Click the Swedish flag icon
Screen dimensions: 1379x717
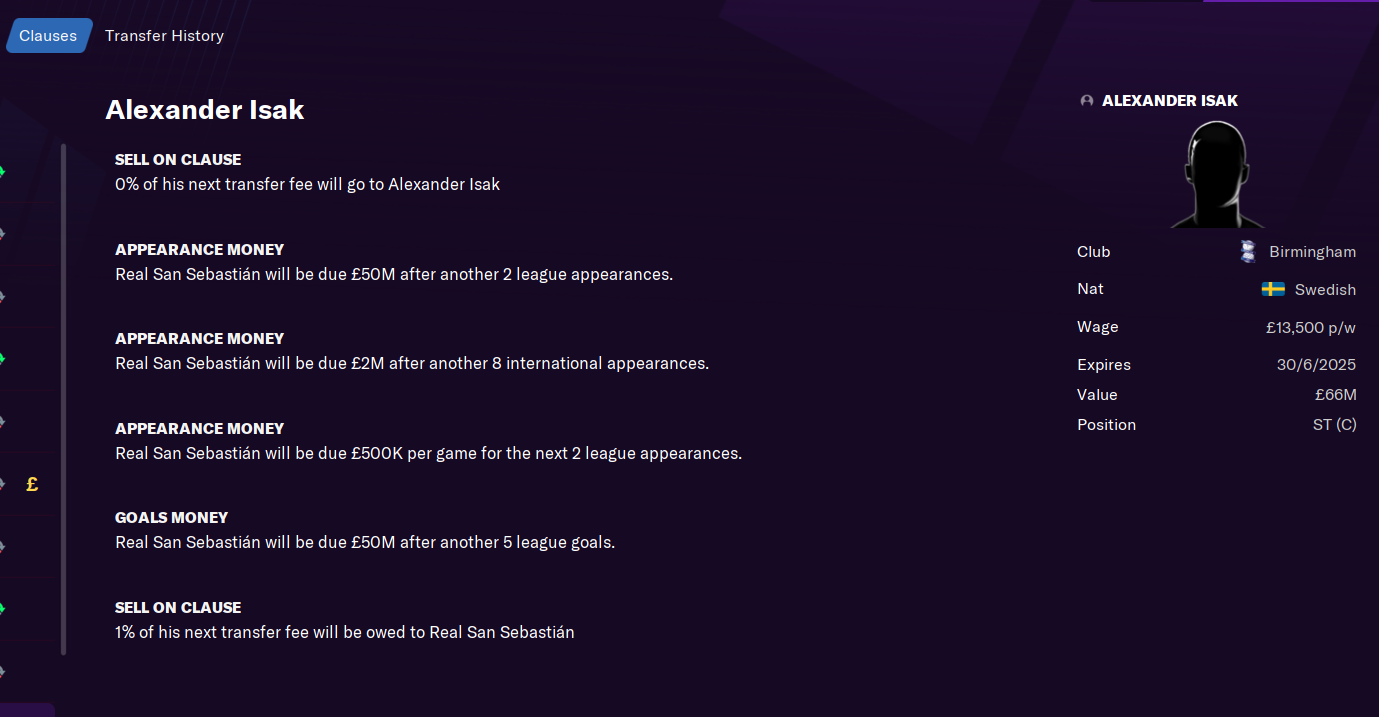point(1273,290)
